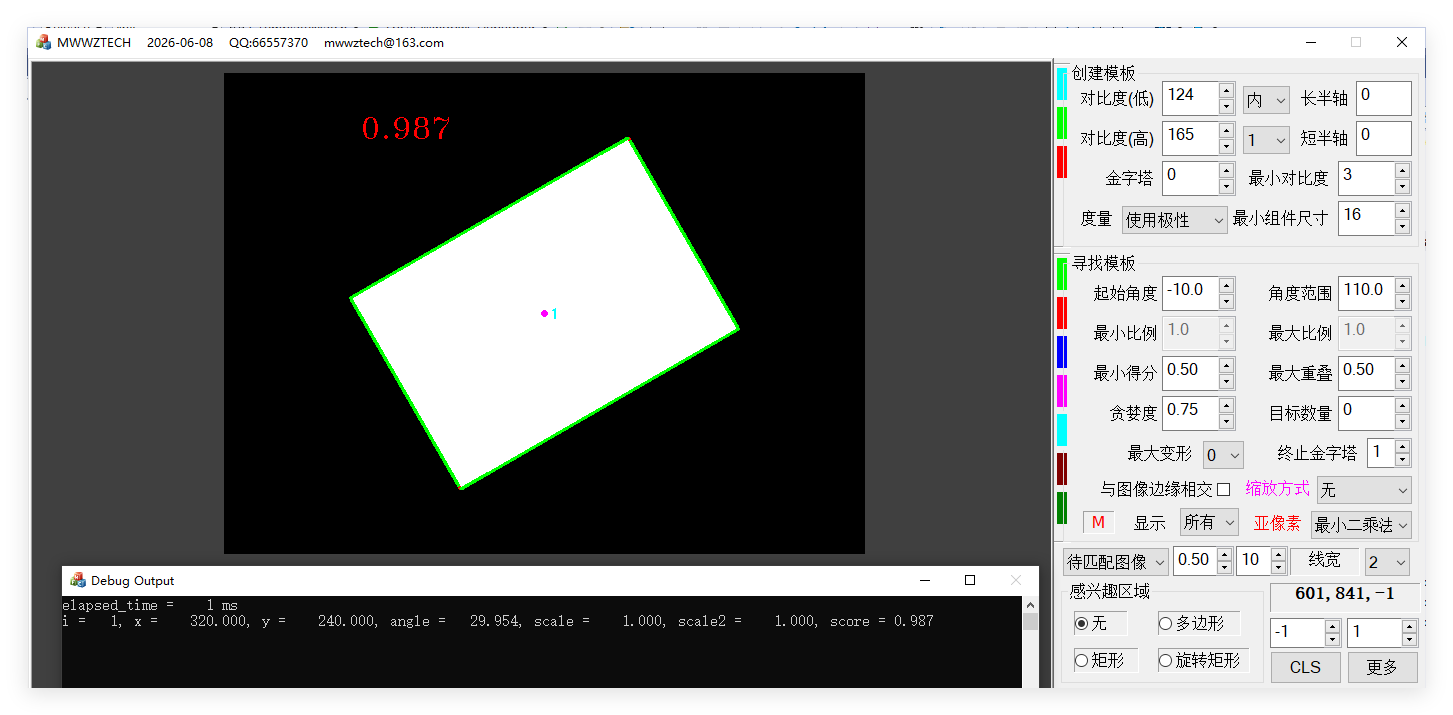Click the dark red color bar in 寻找模板
Screen dimensions: 1453x715
[1062, 469]
